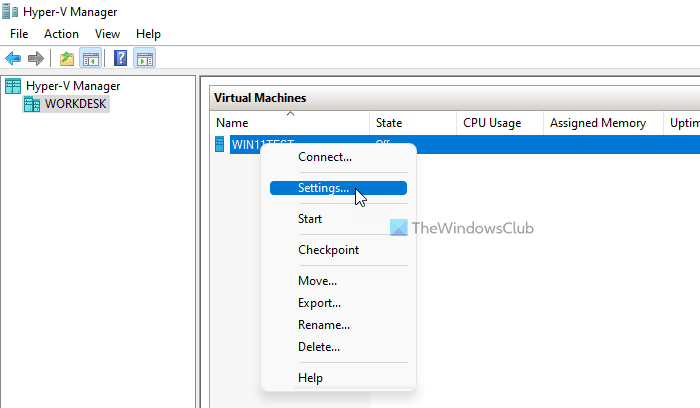The height and width of the screenshot is (408, 700).
Task: Select the WIN11TEST virtual machine row
Action: click(455, 145)
